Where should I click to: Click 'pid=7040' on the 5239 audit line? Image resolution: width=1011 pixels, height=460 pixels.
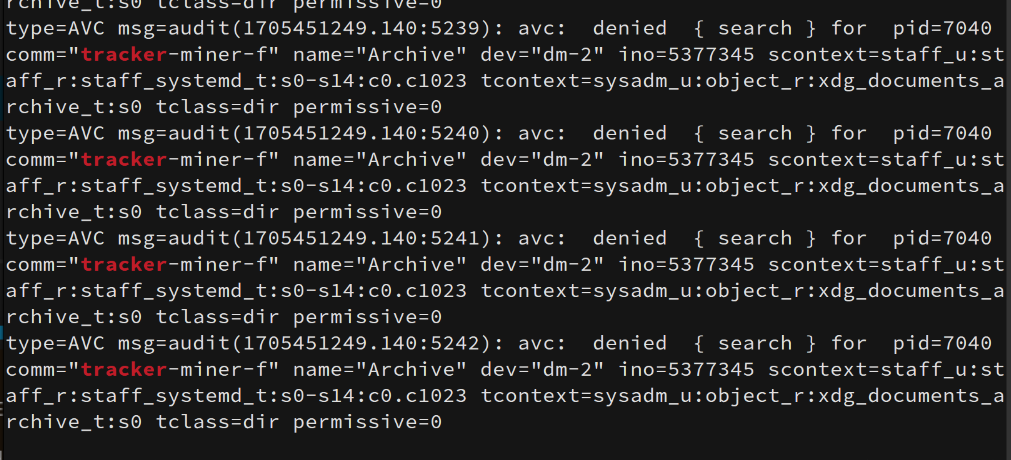[x=942, y=28]
